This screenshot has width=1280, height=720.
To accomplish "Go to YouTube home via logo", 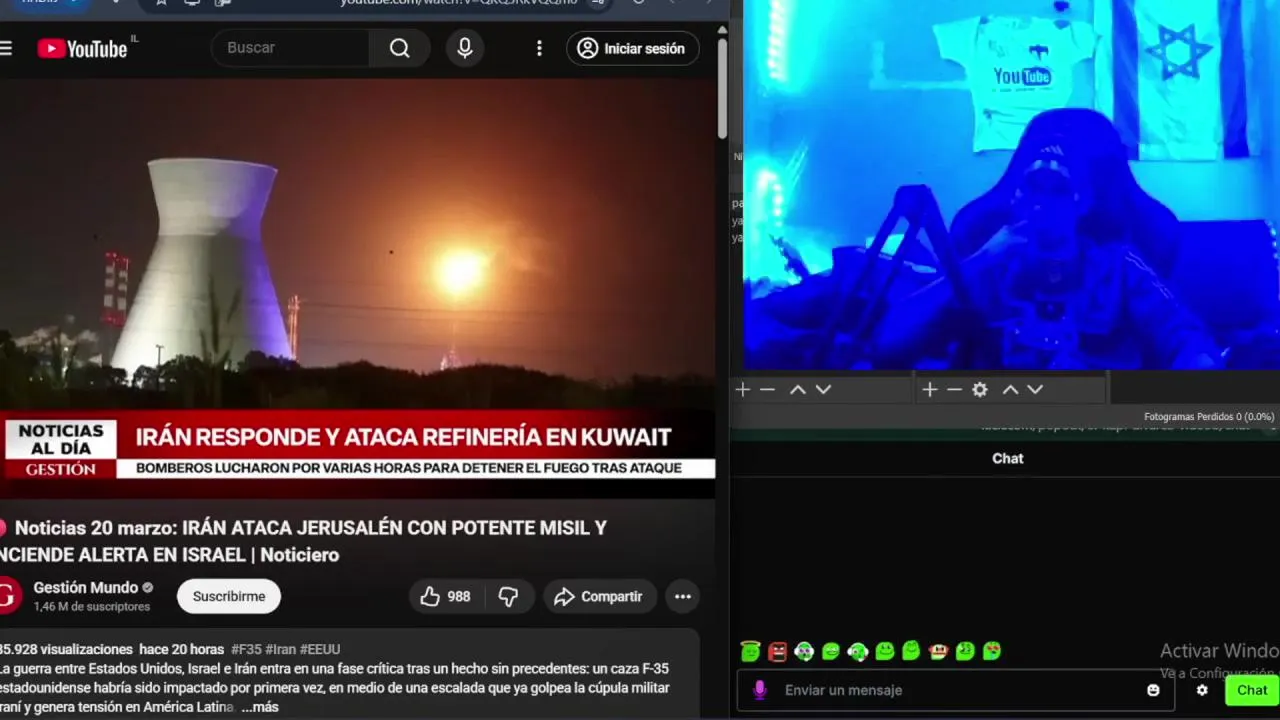I will coord(83,48).
